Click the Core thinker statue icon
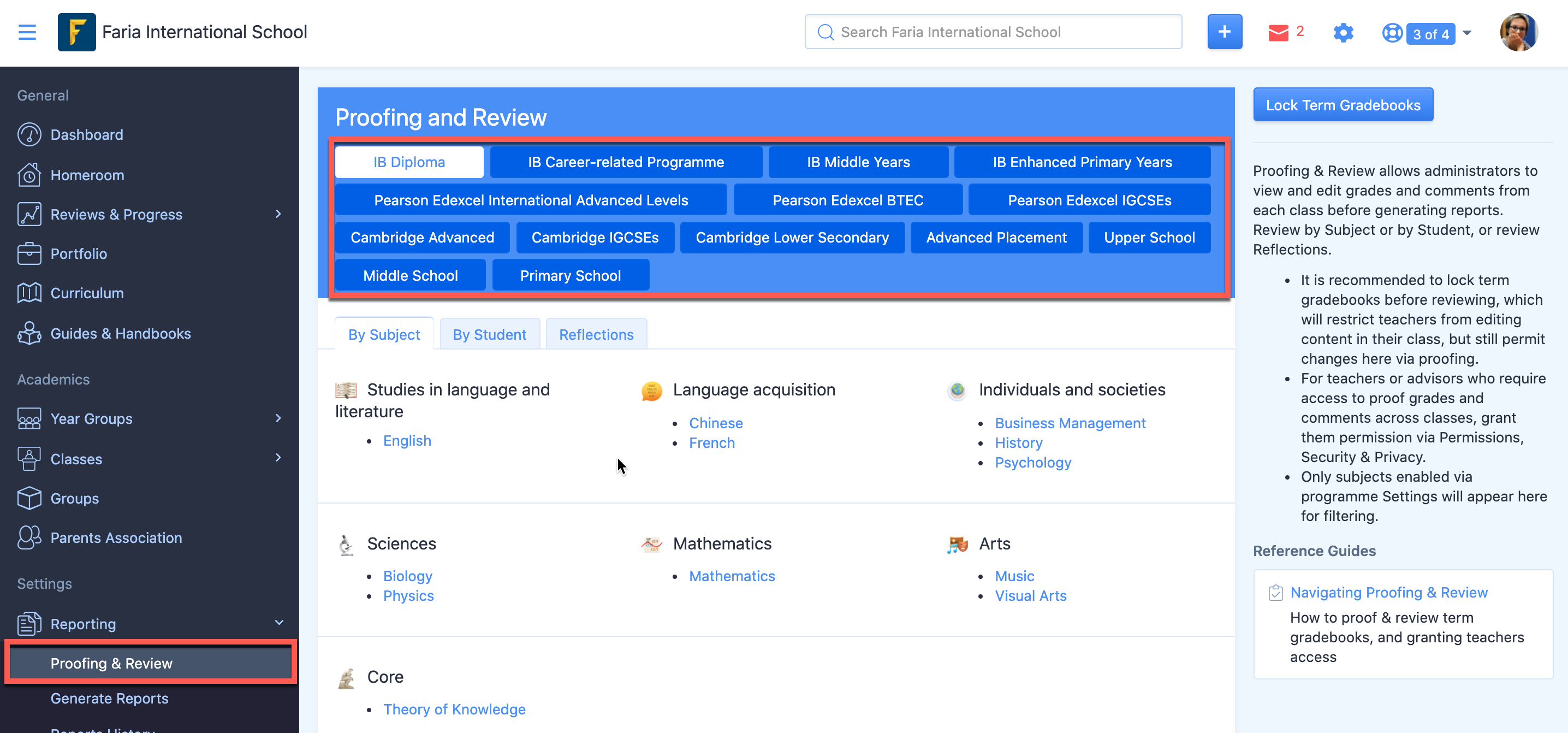 (346, 678)
